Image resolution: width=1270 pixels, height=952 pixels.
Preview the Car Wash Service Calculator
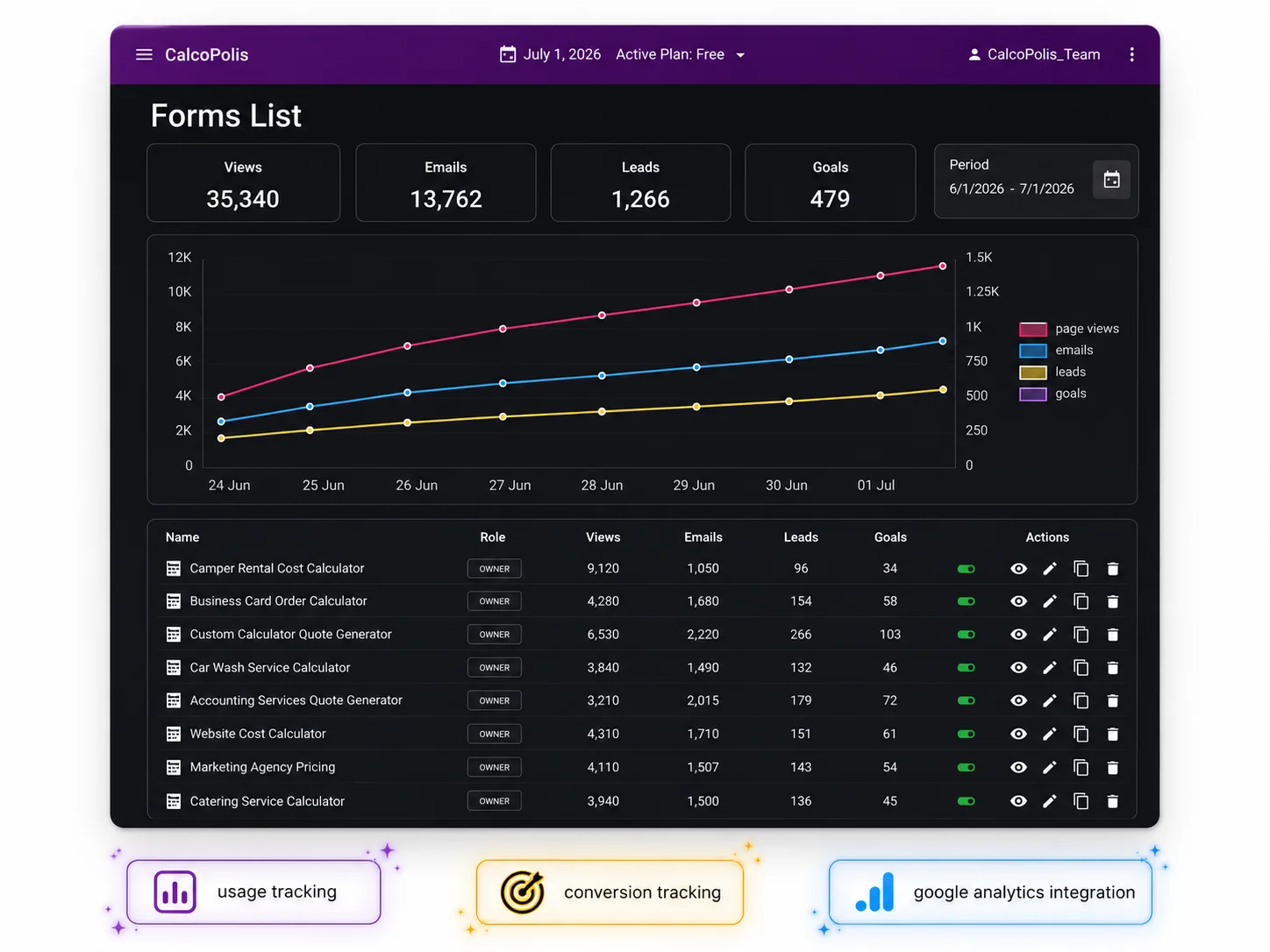(1018, 668)
